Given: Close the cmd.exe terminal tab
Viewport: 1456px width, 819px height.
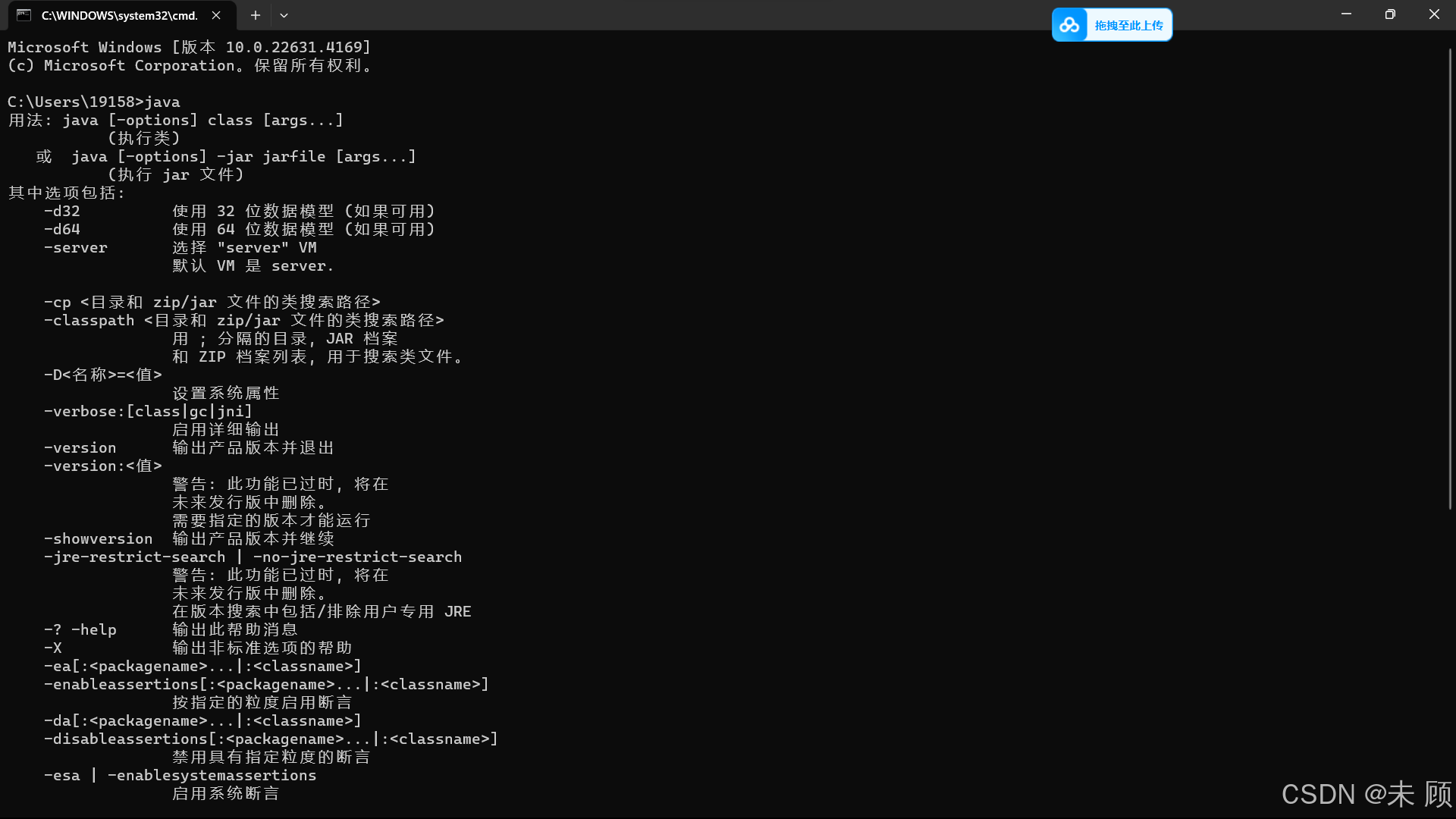Looking at the screenshot, I should click(215, 15).
